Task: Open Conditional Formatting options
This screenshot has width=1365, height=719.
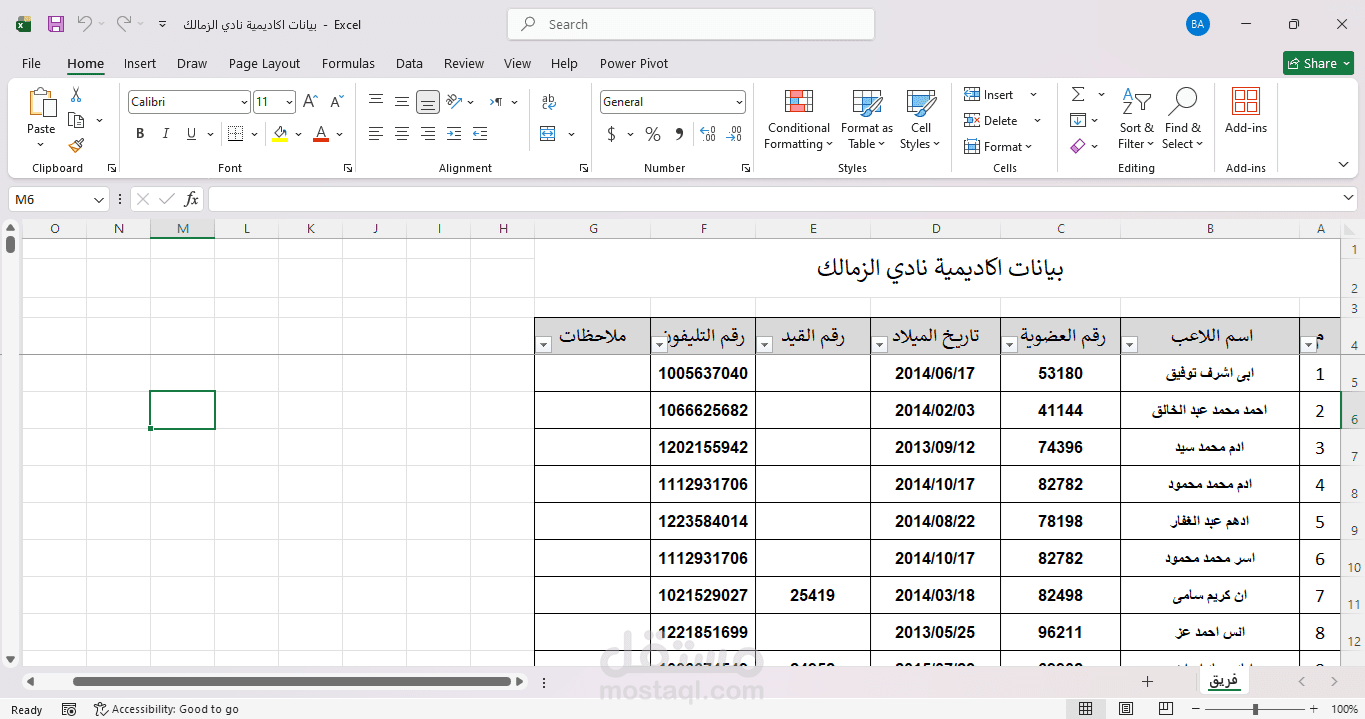Action: pyautogui.click(x=797, y=119)
